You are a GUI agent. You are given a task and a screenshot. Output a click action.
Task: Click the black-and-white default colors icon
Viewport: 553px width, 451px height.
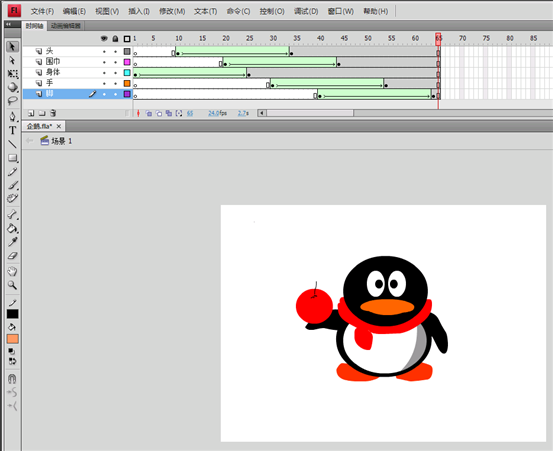tap(12, 351)
